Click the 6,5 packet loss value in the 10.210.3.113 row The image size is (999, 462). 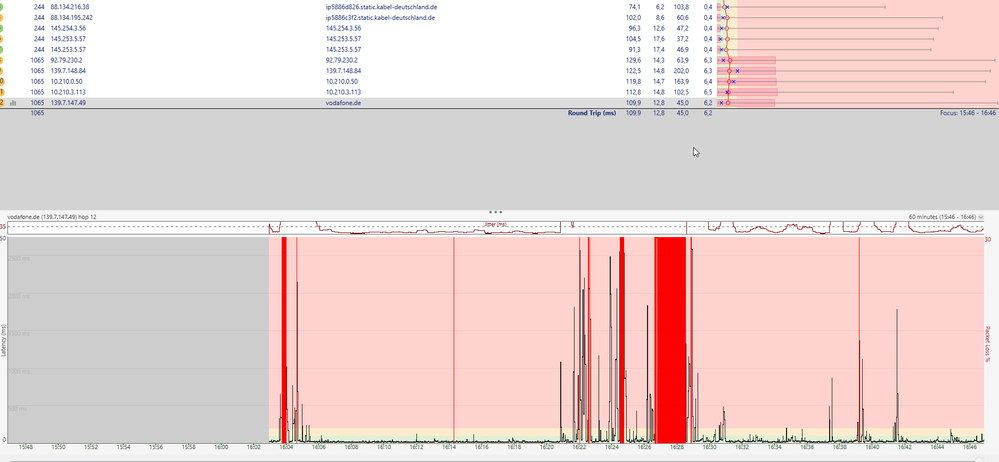(707, 92)
